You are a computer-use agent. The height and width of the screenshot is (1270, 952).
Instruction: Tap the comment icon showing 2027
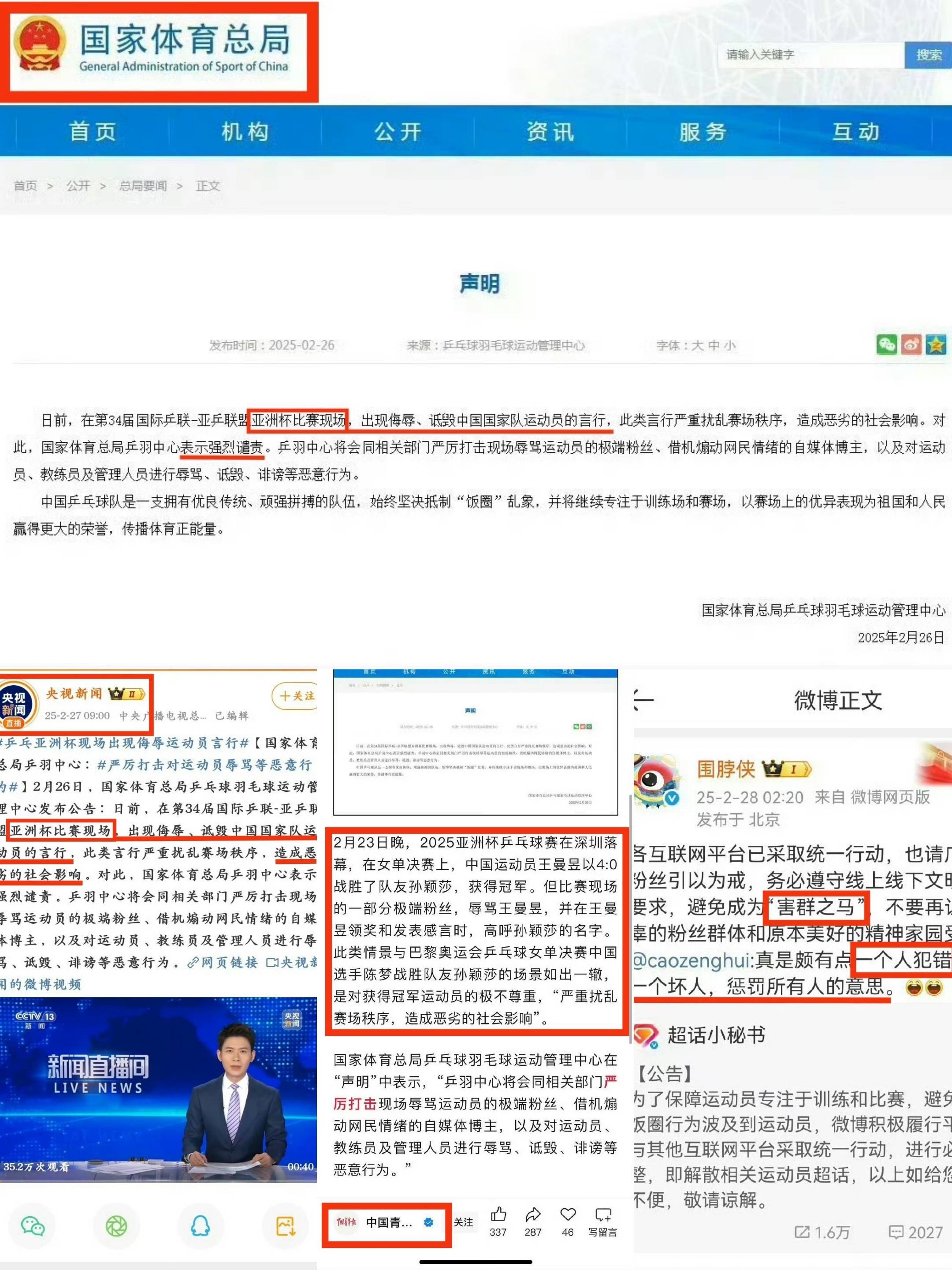click(896, 1232)
